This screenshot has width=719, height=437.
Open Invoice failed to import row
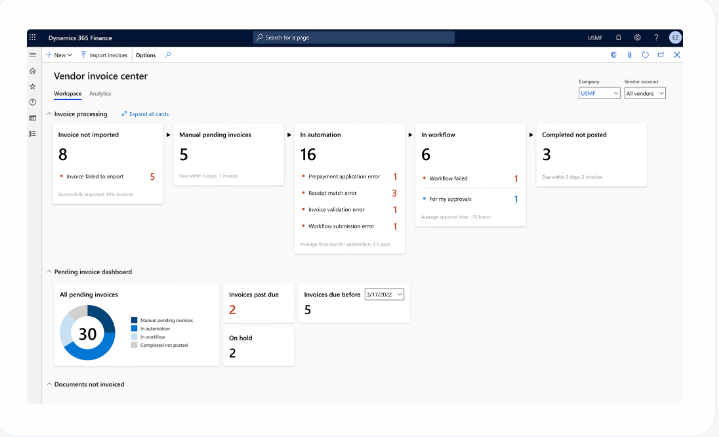pyautogui.click(x=107, y=177)
